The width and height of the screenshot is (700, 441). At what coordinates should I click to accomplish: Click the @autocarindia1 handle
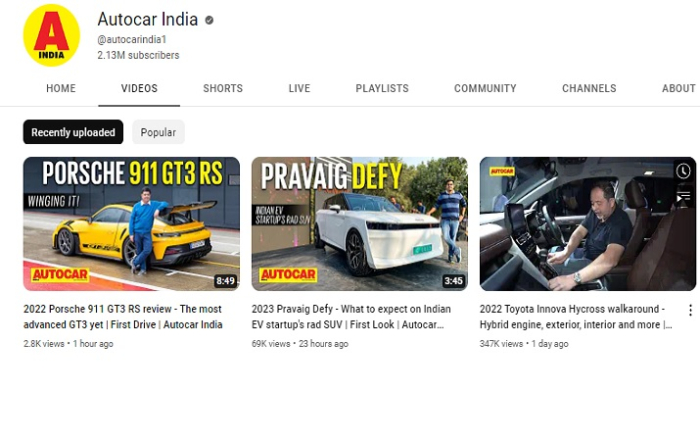coord(132,39)
